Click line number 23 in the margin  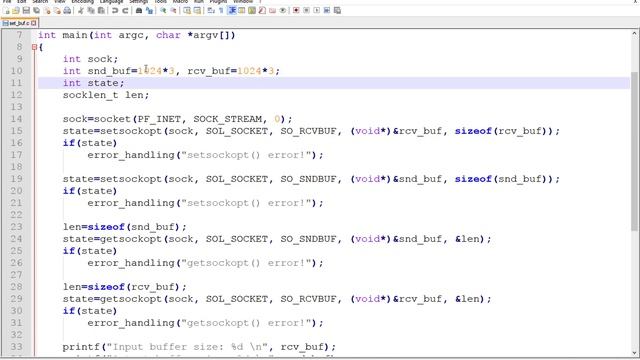click(16, 227)
